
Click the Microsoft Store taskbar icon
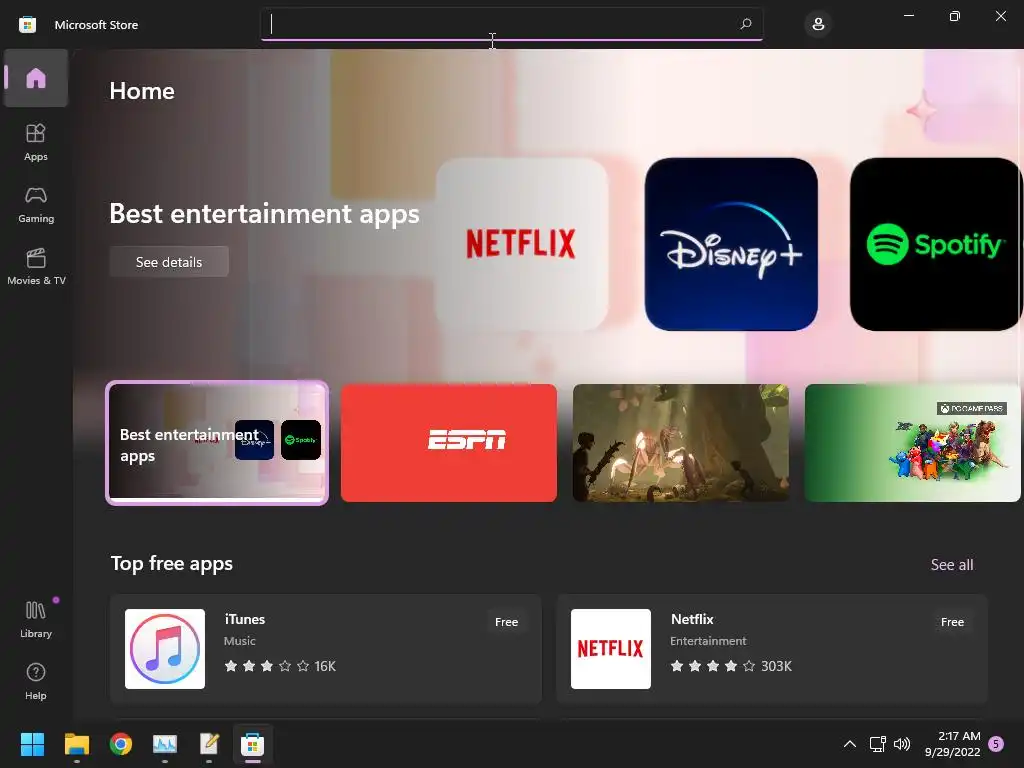[x=253, y=744]
